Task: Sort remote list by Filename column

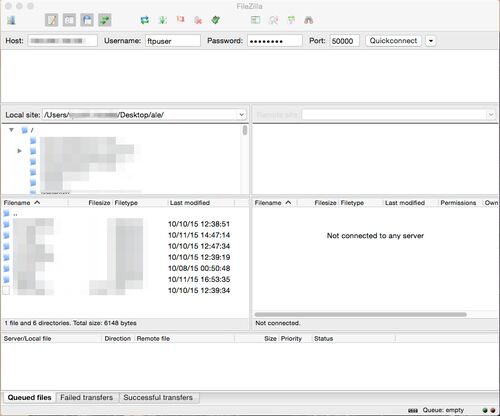Action: point(275,203)
